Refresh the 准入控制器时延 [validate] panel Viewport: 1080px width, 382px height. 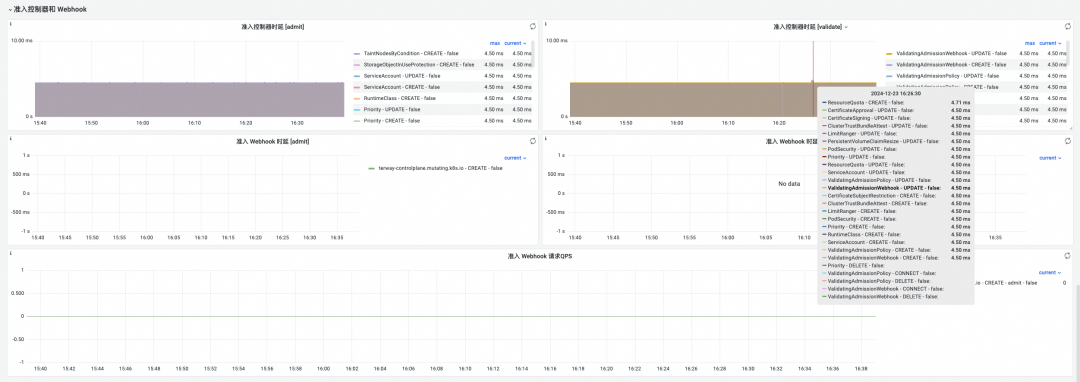[1067, 26]
